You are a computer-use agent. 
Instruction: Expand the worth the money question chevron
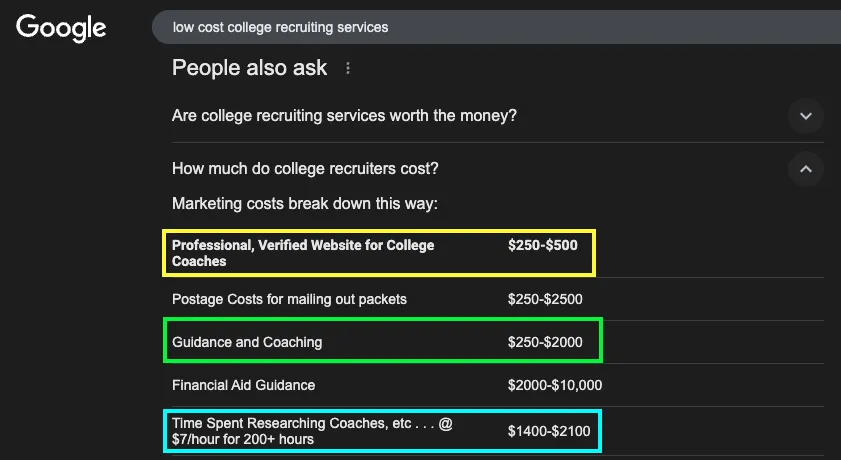pyautogui.click(x=806, y=116)
